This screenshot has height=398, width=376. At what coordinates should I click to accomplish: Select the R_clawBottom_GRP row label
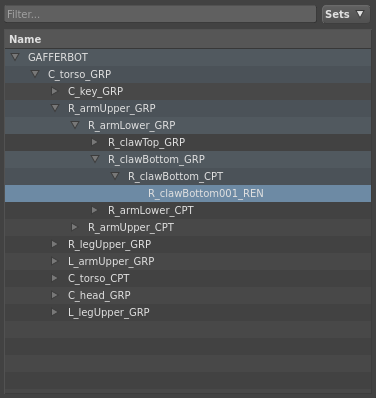tap(156, 159)
